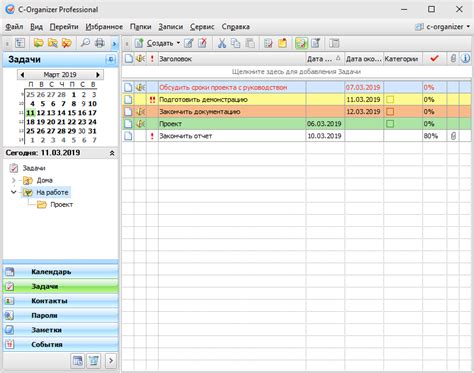Screen dimensions: 474x373
Task: Collapse the На работе folder
Action: click(x=14, y=192)
